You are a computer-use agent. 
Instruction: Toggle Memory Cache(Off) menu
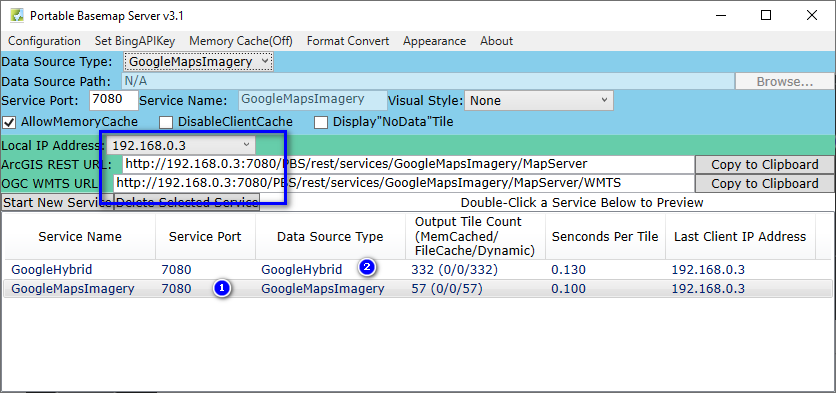(x=241, y=41)
